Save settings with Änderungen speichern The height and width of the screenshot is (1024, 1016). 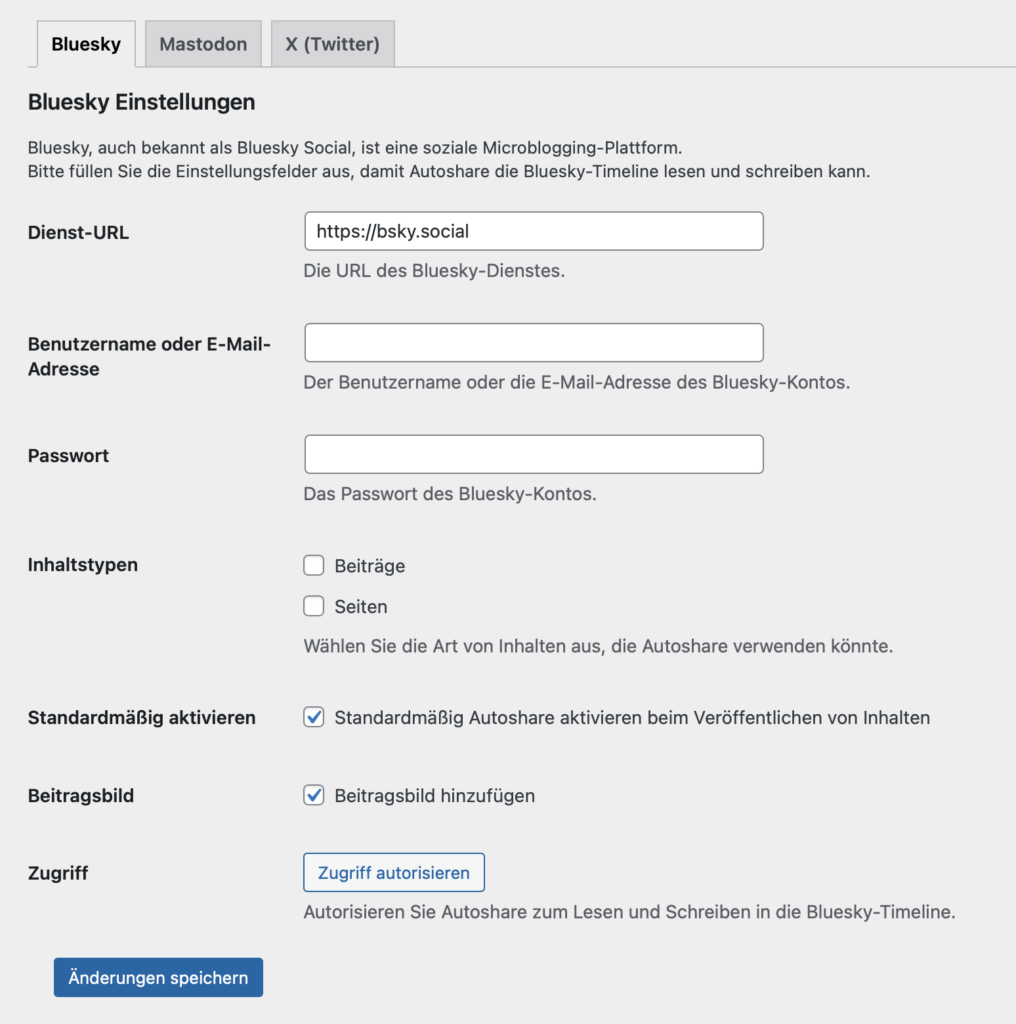tap(158, 978)
